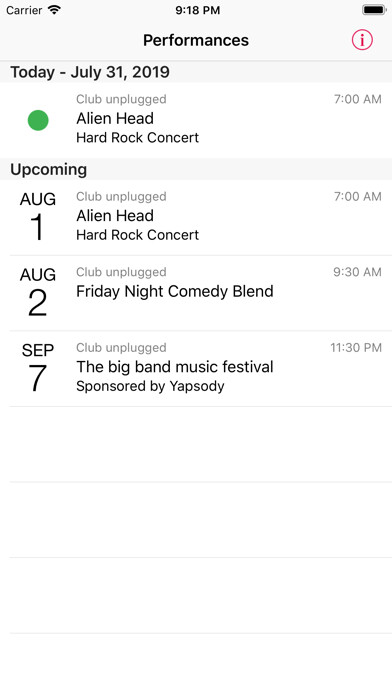Tap Sponsored by Yapsody subtitle
The width and height of the screenshot is (392, 696).
(x=150, y=386)
